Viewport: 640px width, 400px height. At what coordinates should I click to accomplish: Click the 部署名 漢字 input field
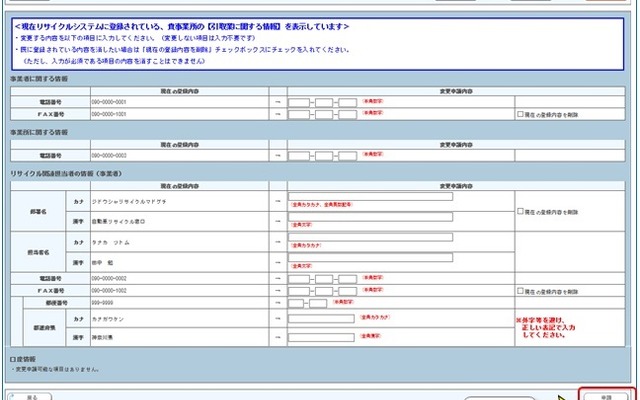pyautogui.click(x=371, y=217)
